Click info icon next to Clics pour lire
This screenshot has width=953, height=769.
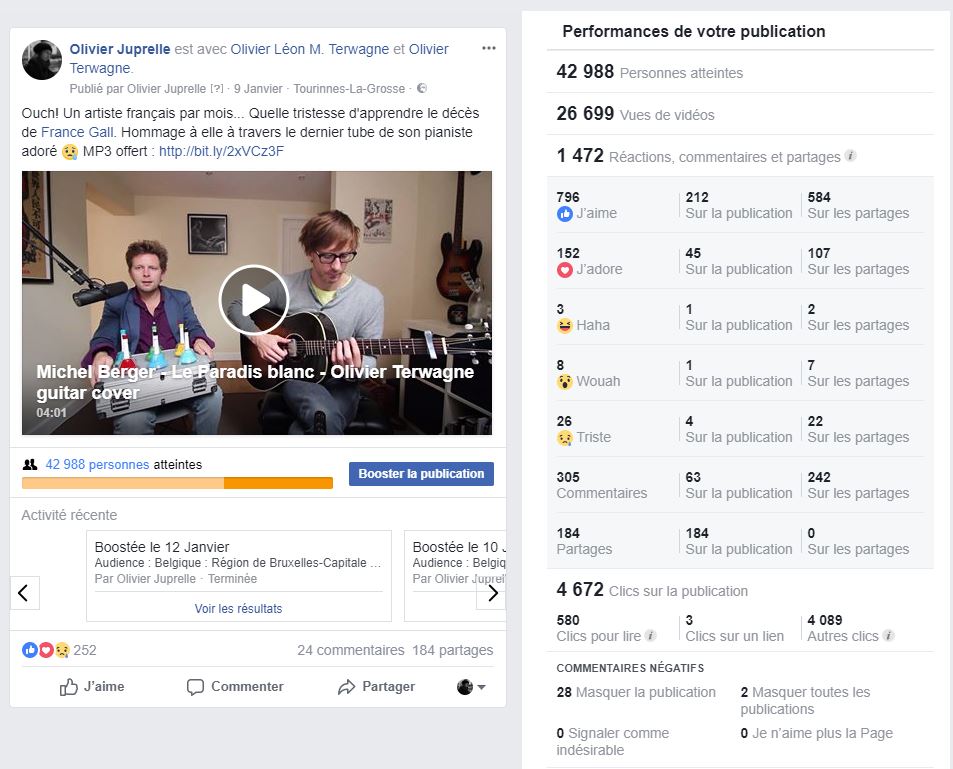point(650,635)
